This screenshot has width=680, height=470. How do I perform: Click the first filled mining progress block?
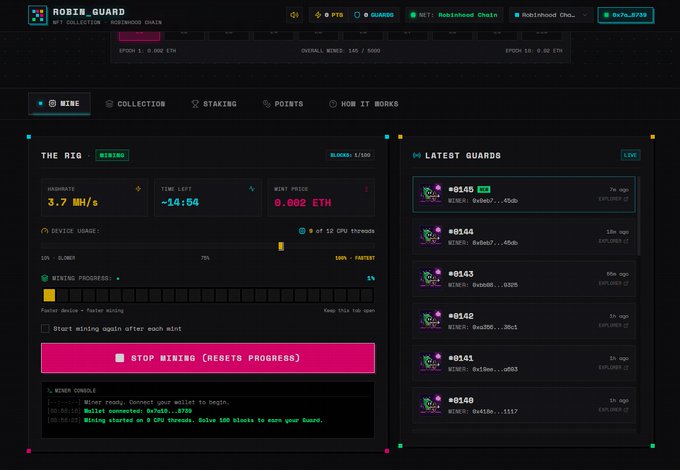click(49, 295)
